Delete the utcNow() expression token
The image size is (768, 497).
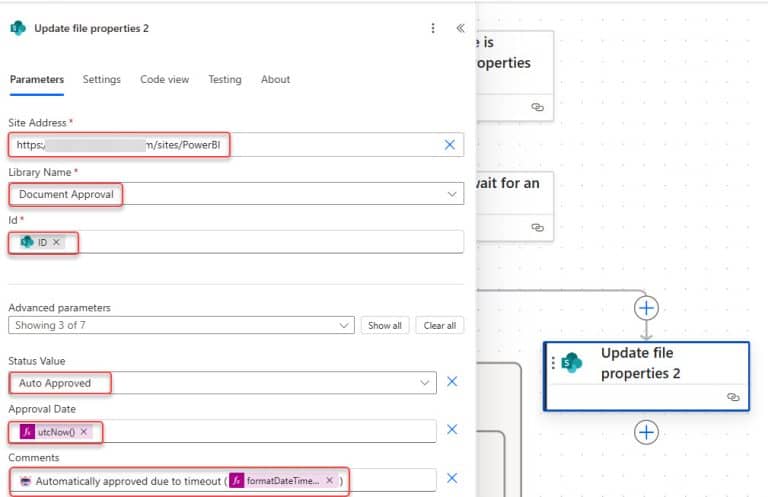(x=84, y=431)
